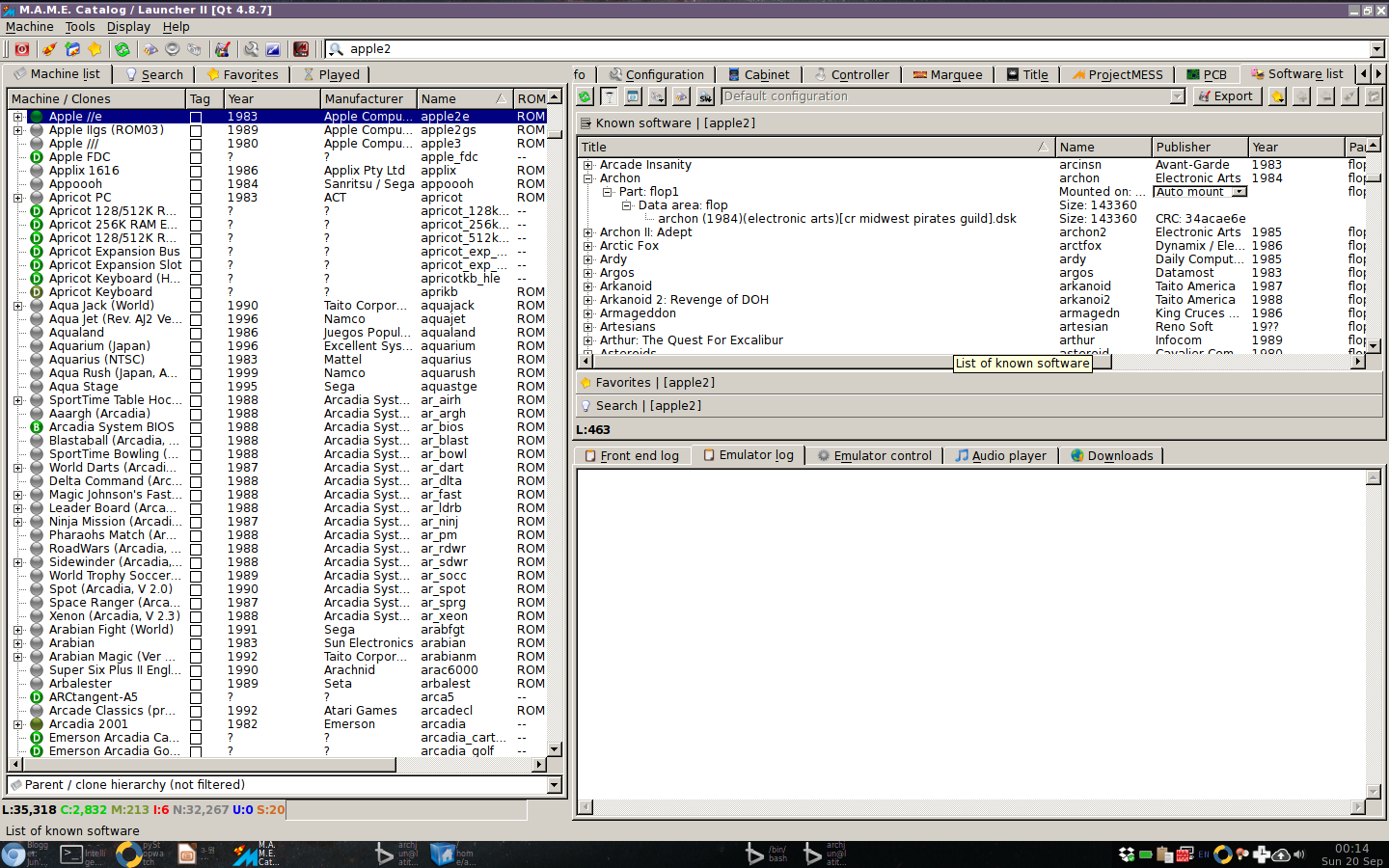Viewport: 1389px width, 868px height.
Task: Click the BIOS icon beside Arcadia System BIOS
Action: [x=37, y=427]
